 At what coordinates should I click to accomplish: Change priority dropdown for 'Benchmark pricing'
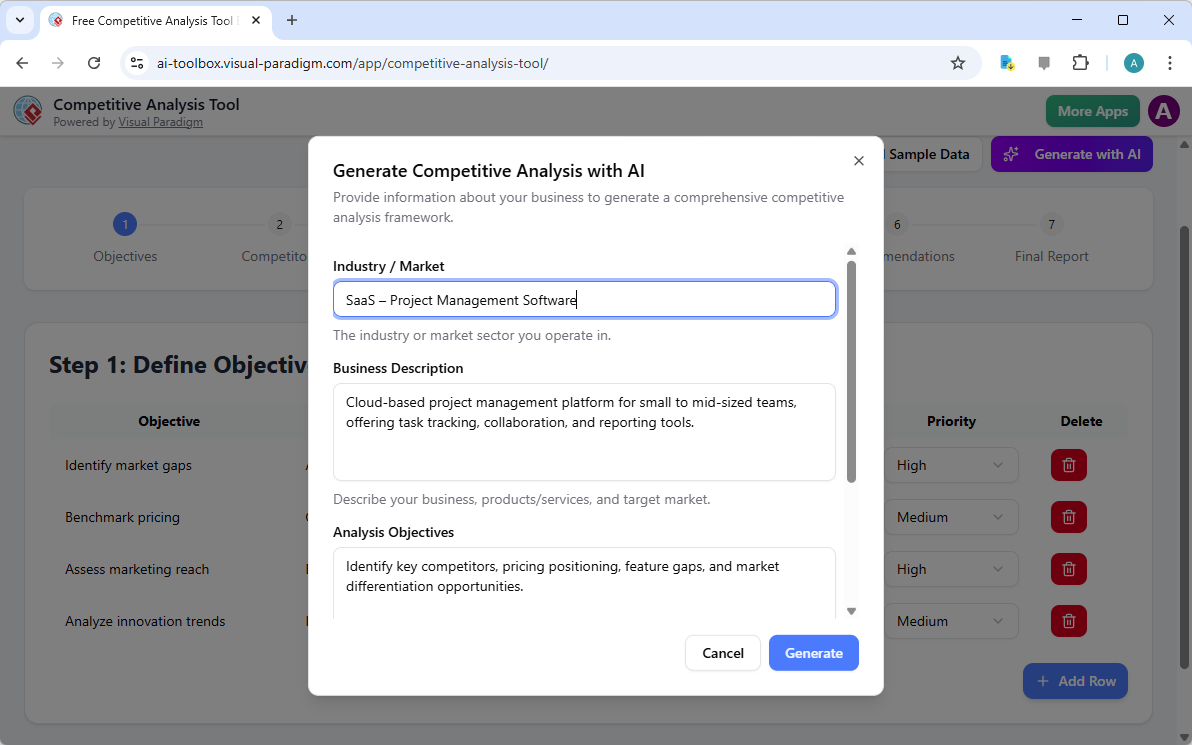(x=951, y=517)
